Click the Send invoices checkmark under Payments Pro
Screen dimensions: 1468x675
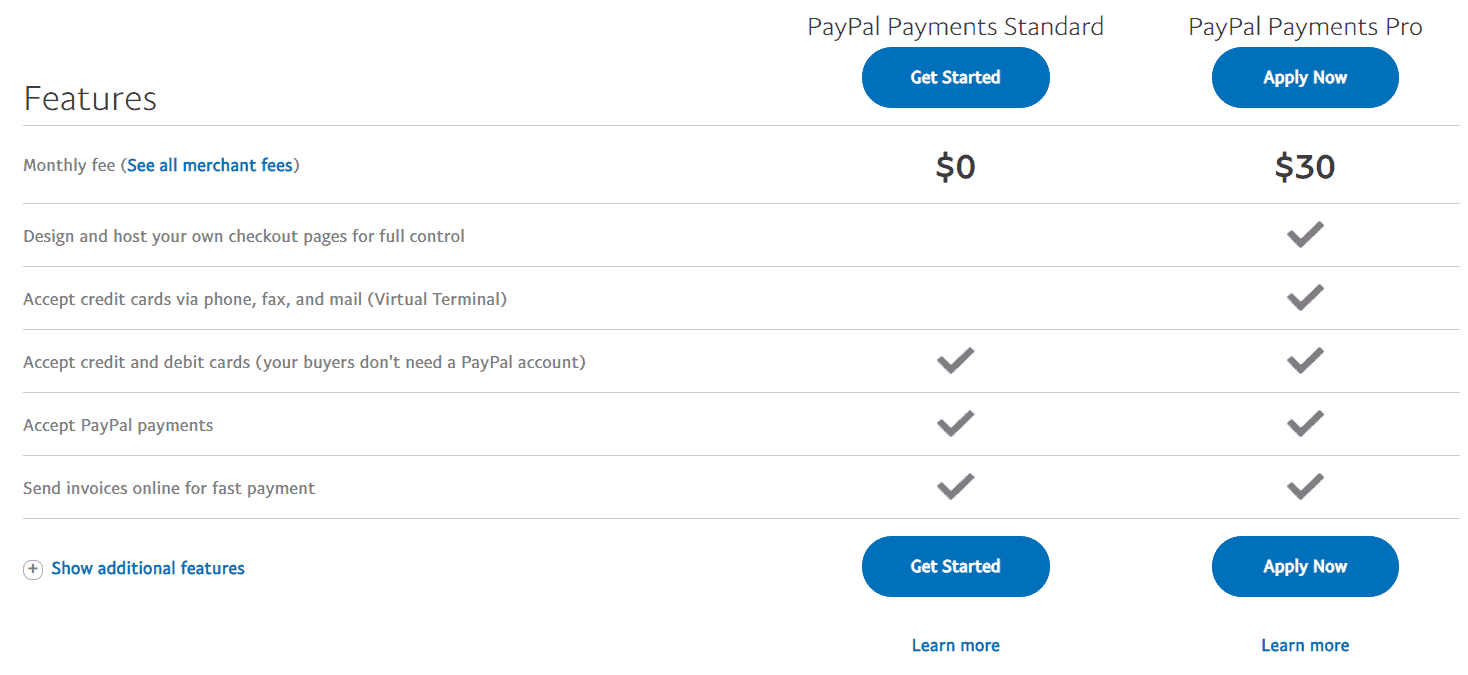pos(1305,487)
